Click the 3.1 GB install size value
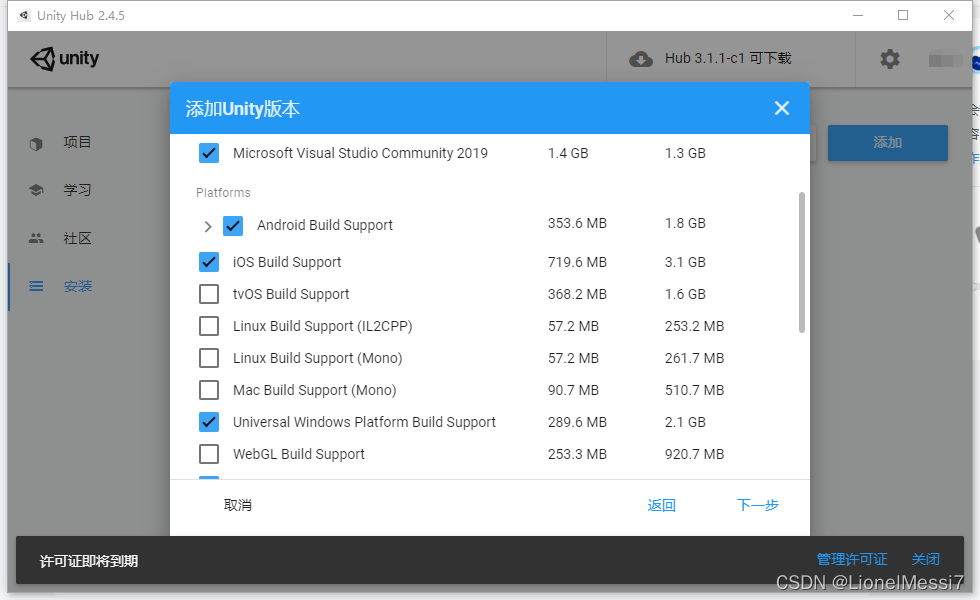The height and width of the screenshot is (600, 980). [x=685, y=262]
